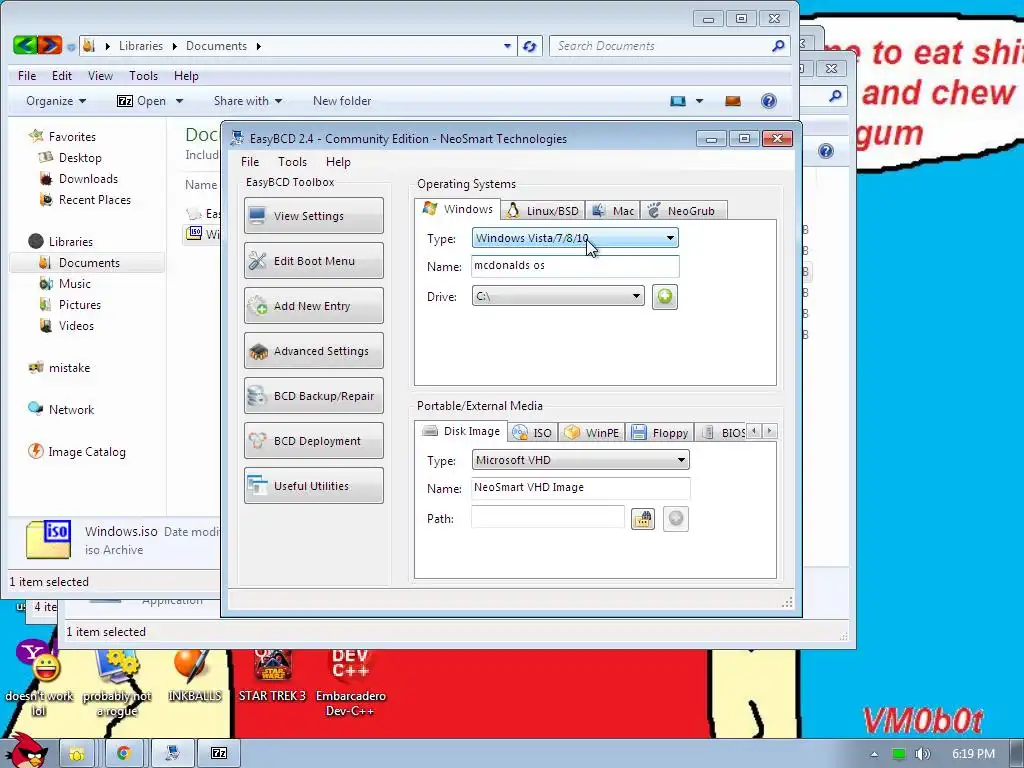The height and width of the screenshot is (768, 1024).
Task: Open BCD Backup/Repair section
Action: 313,396
